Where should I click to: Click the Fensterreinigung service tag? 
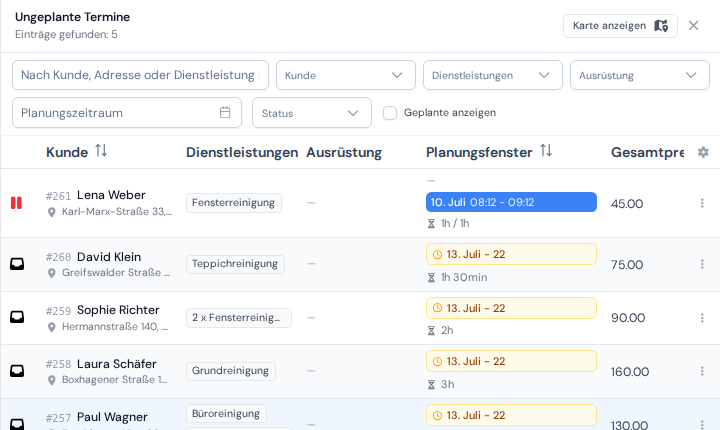point(234,203)
